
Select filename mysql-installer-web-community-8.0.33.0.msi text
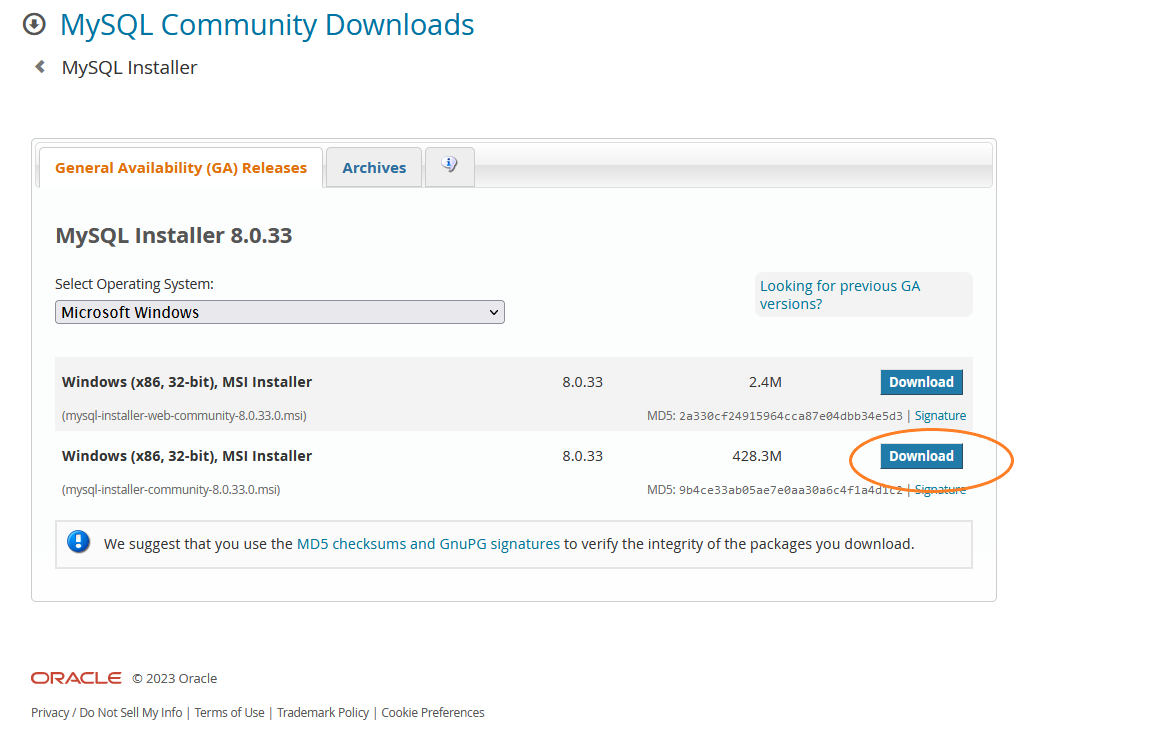point(184,416)
